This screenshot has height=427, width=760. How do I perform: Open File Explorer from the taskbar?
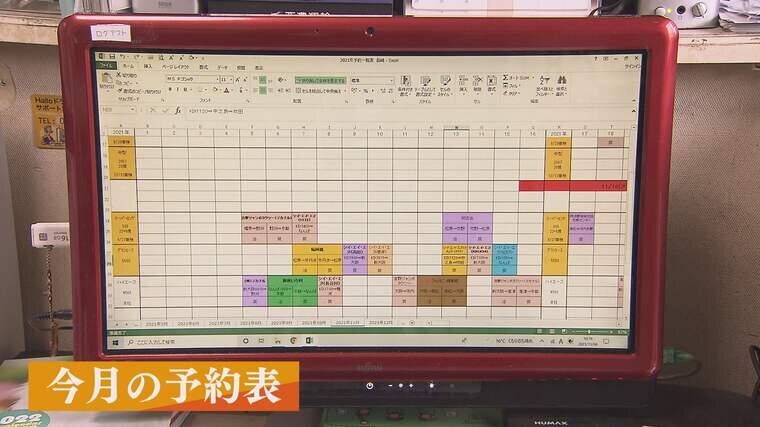click(277, 341)
